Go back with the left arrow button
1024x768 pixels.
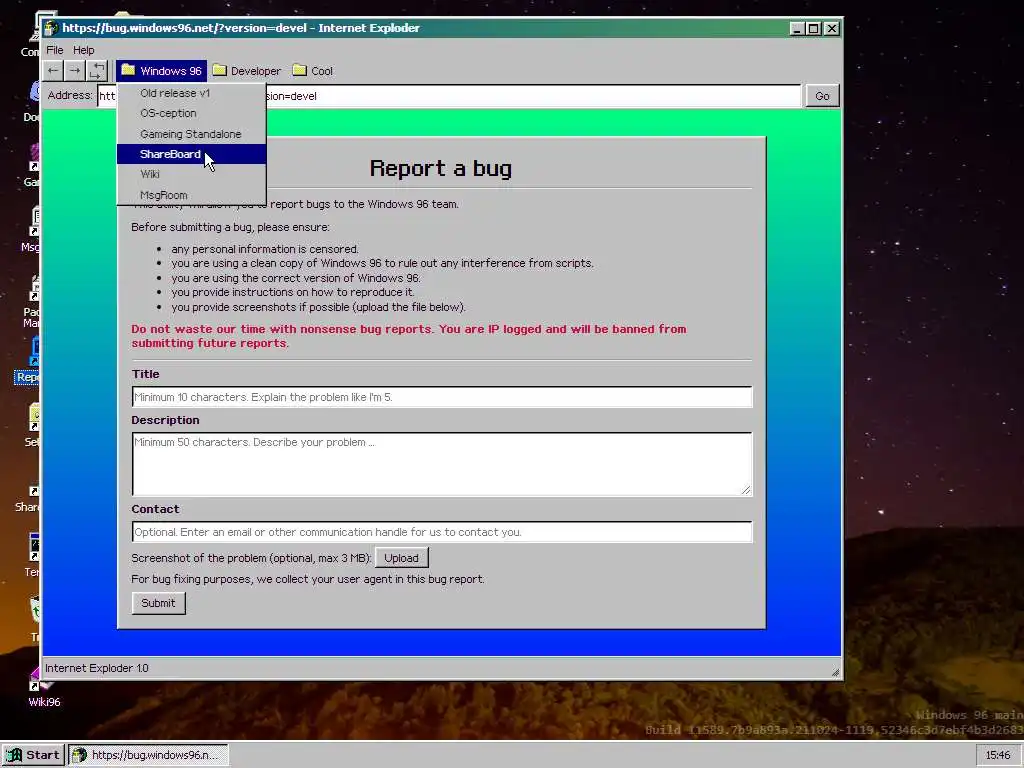(x=54, y=71)
